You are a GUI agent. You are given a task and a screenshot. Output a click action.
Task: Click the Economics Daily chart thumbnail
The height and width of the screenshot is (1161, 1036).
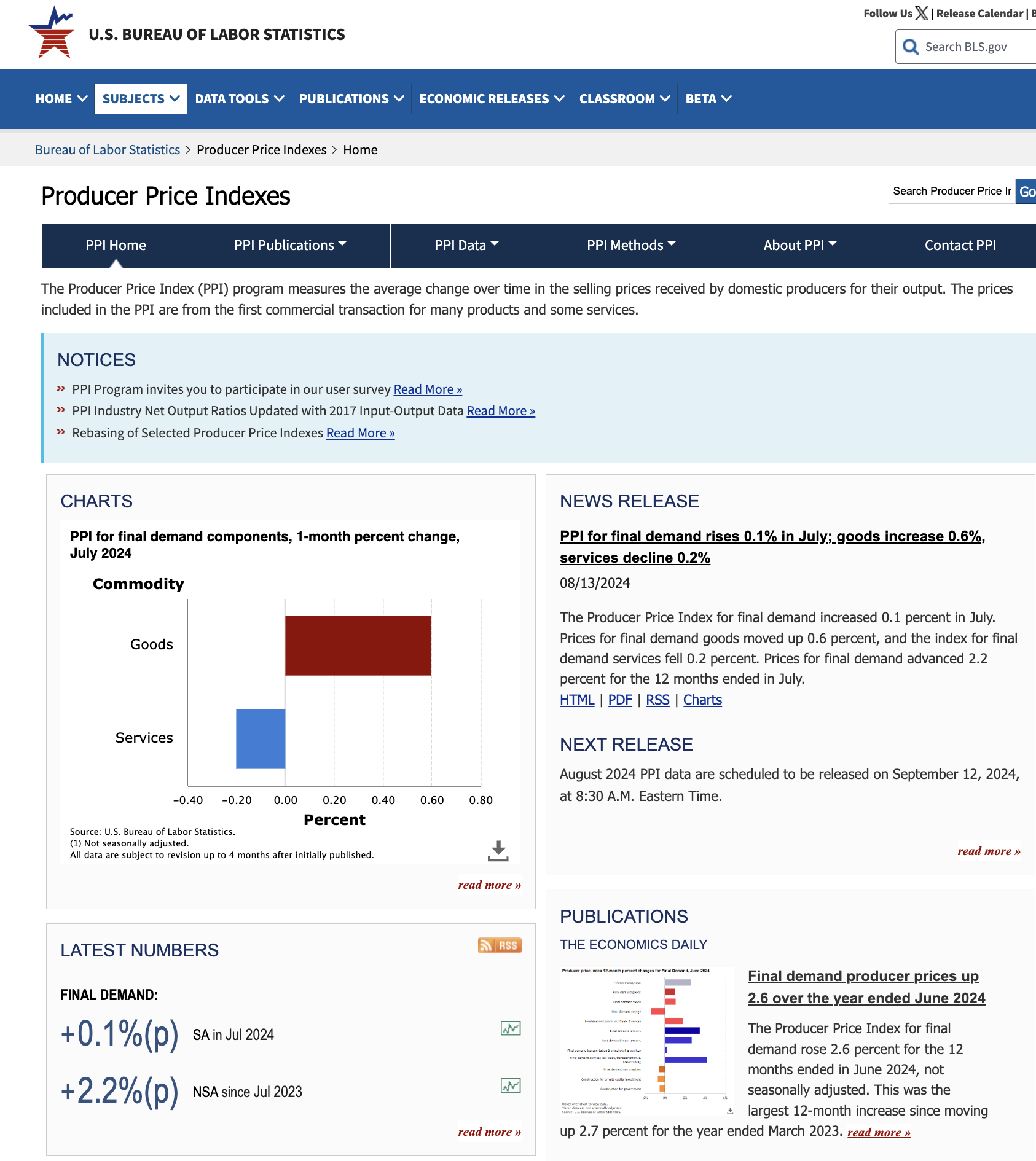pyautogui.click(x=647, y=1041)
